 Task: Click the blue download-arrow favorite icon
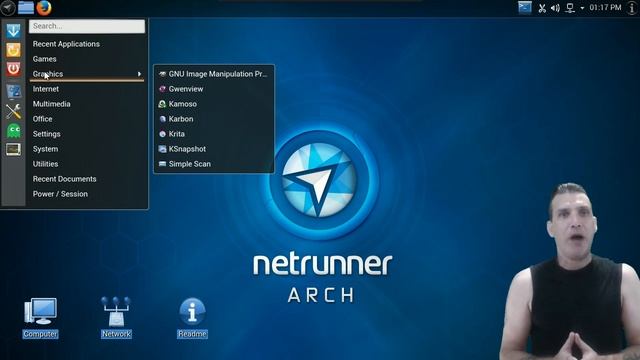[13, 31]
